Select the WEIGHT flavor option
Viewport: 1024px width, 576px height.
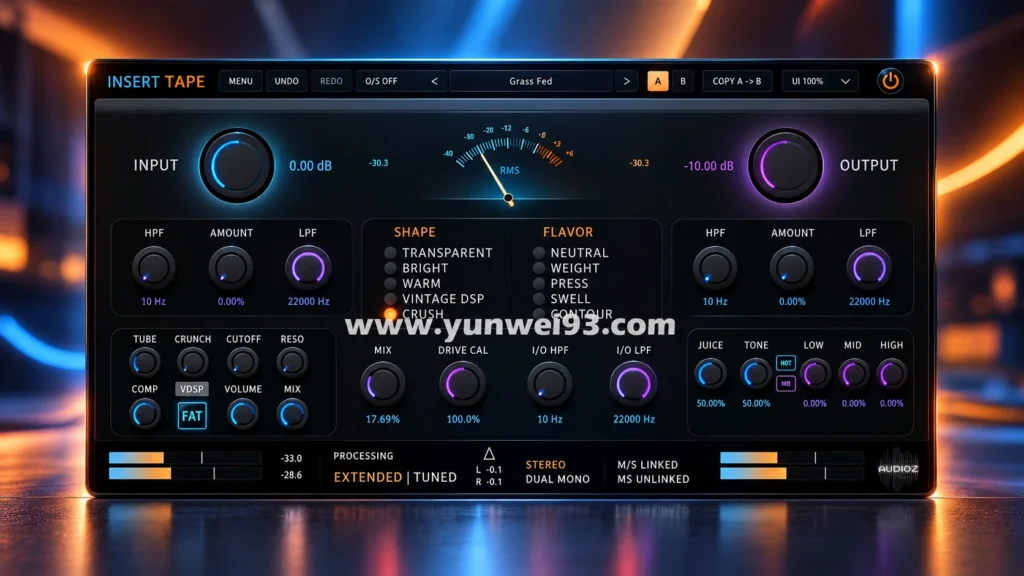(x=566, y=268)
